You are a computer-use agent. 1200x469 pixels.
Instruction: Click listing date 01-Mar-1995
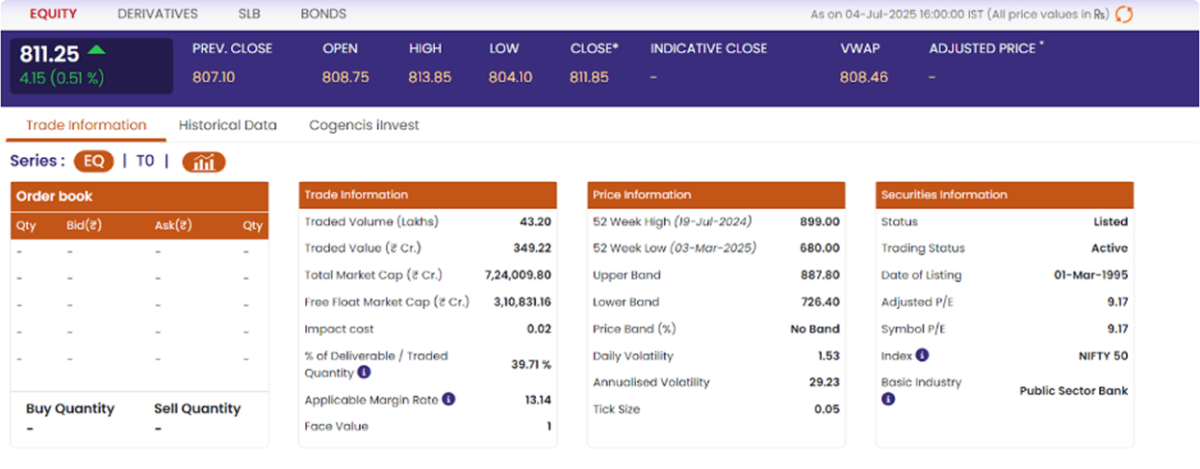pyautogui.click(x=1091, y=275)
